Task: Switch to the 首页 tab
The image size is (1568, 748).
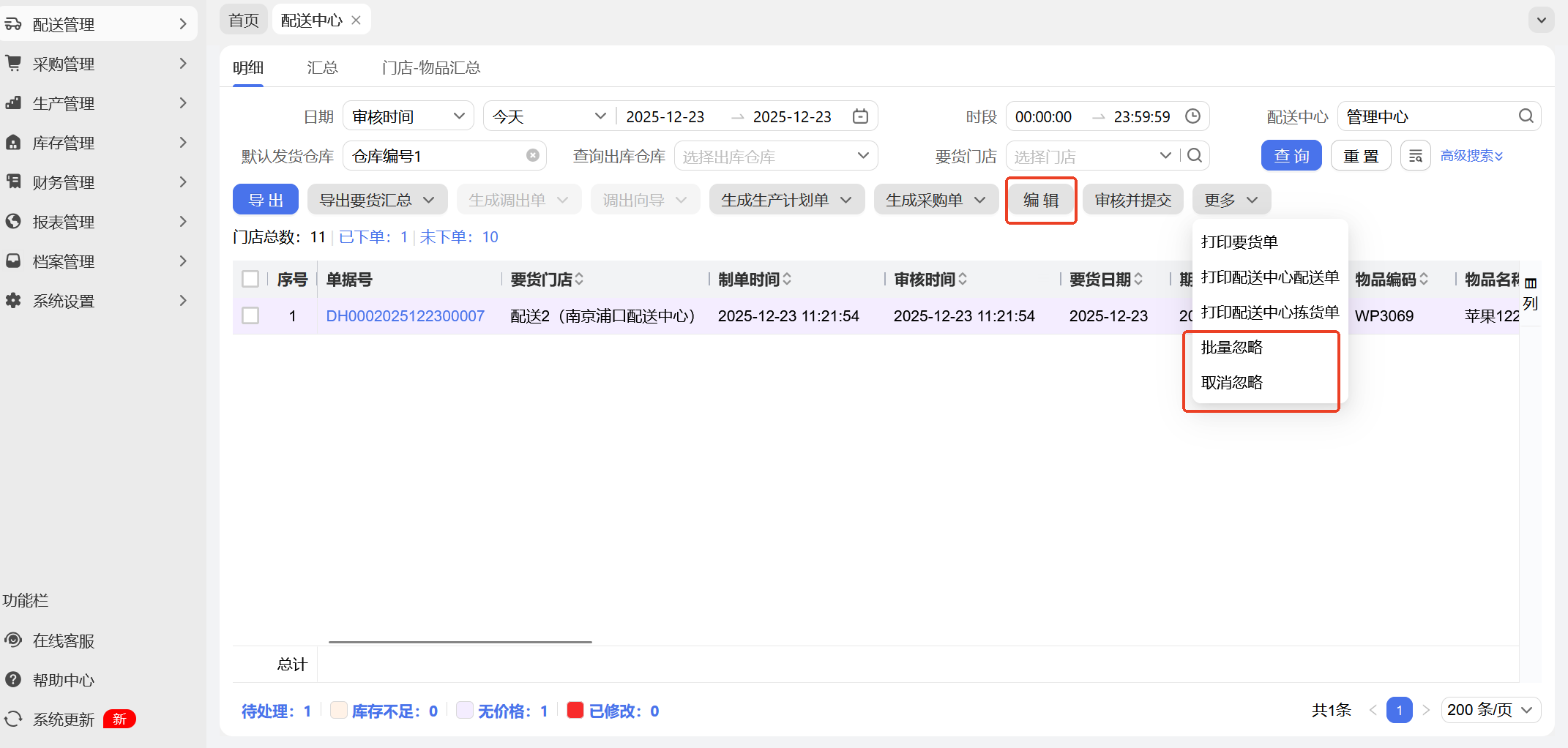Action: 244,20
